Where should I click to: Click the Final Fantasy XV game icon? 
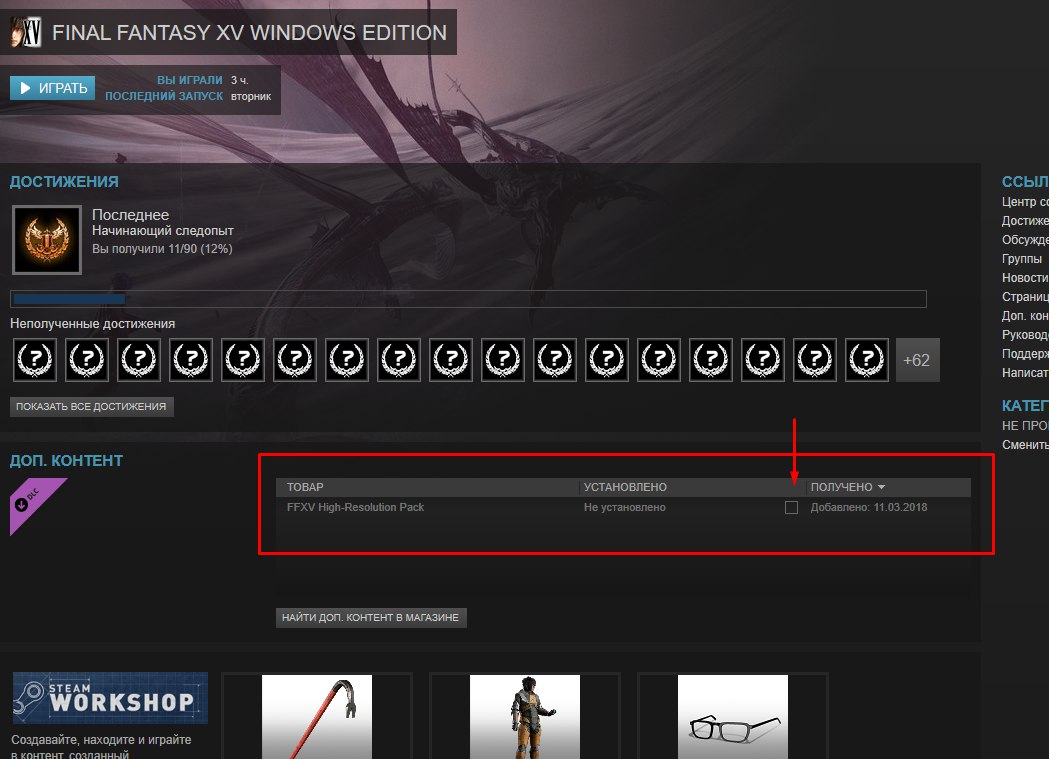pos(26,31)
